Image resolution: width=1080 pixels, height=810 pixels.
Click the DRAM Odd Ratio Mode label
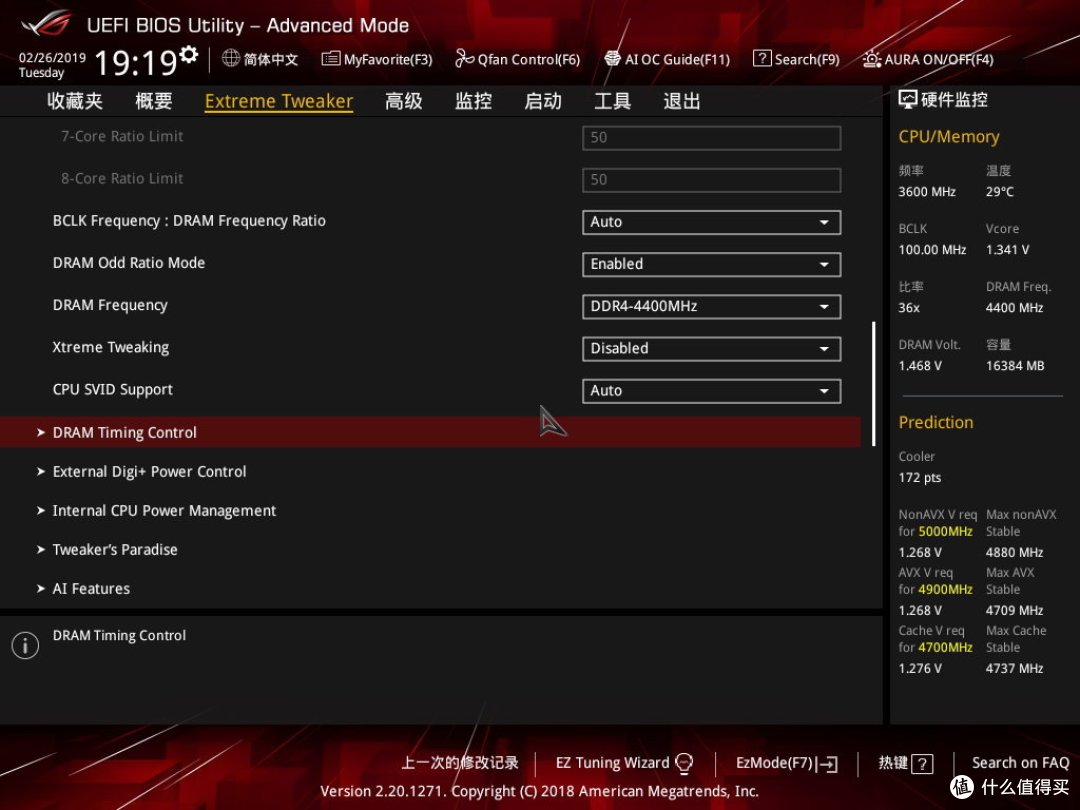tap(129, 263)
